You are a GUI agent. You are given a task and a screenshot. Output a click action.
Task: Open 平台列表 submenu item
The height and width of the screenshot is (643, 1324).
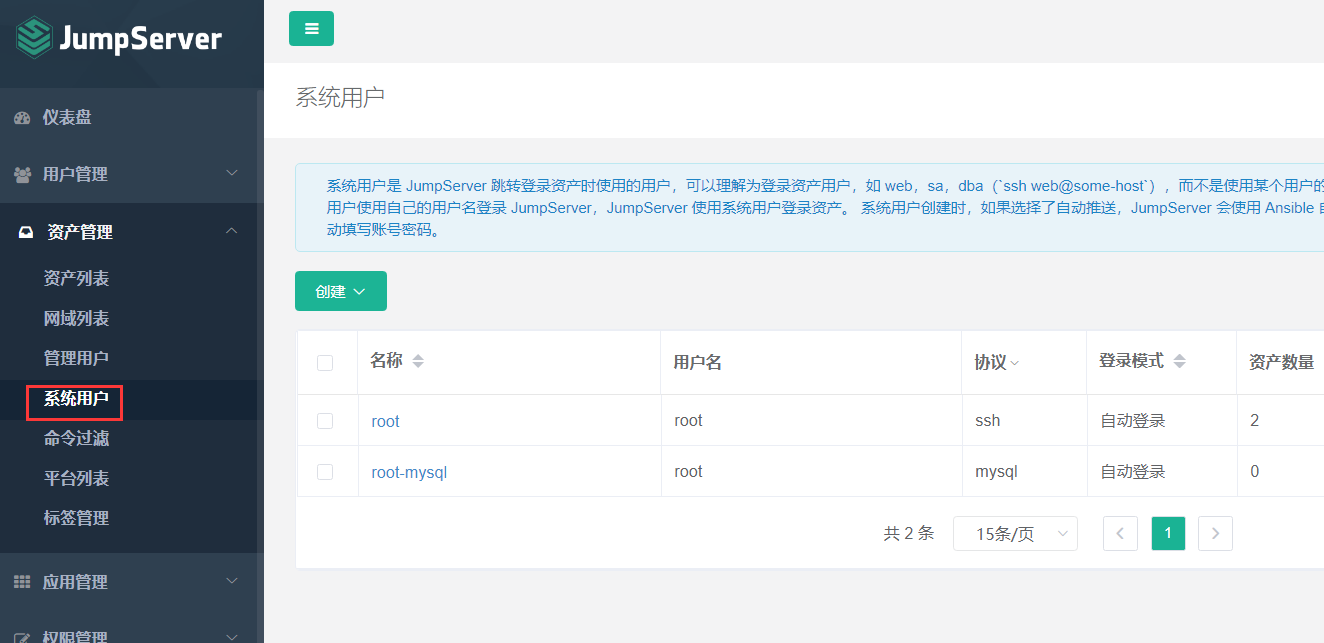tap(76, 478)
